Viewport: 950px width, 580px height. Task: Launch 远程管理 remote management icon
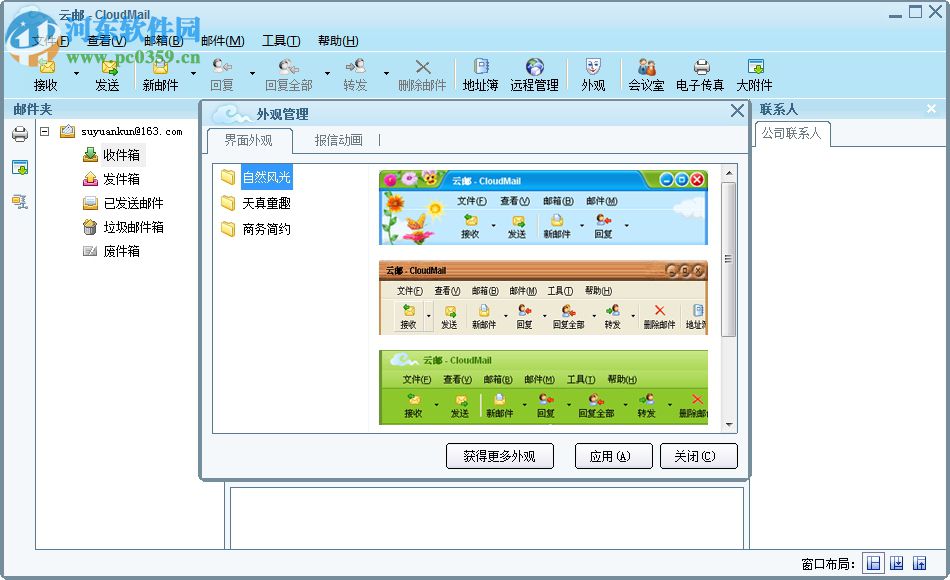click(535, 70)
